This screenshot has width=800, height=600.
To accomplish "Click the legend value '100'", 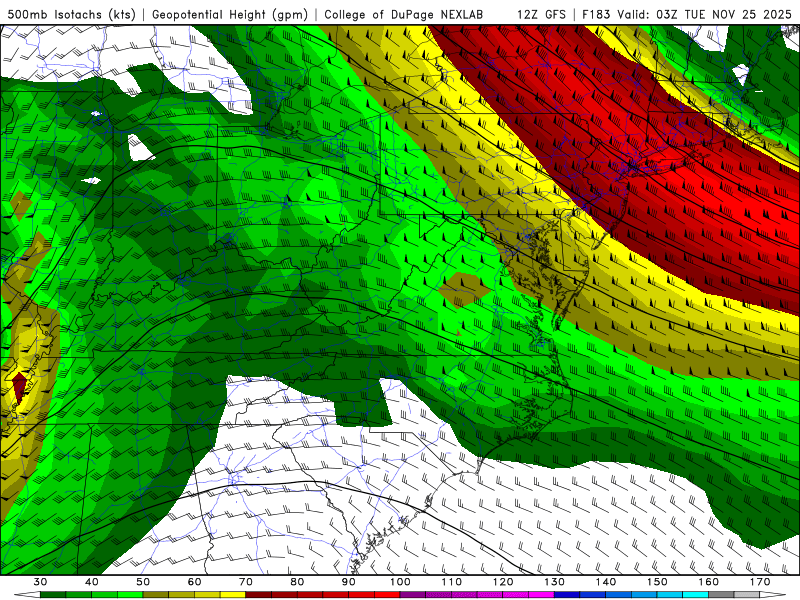I will point(401,582).
